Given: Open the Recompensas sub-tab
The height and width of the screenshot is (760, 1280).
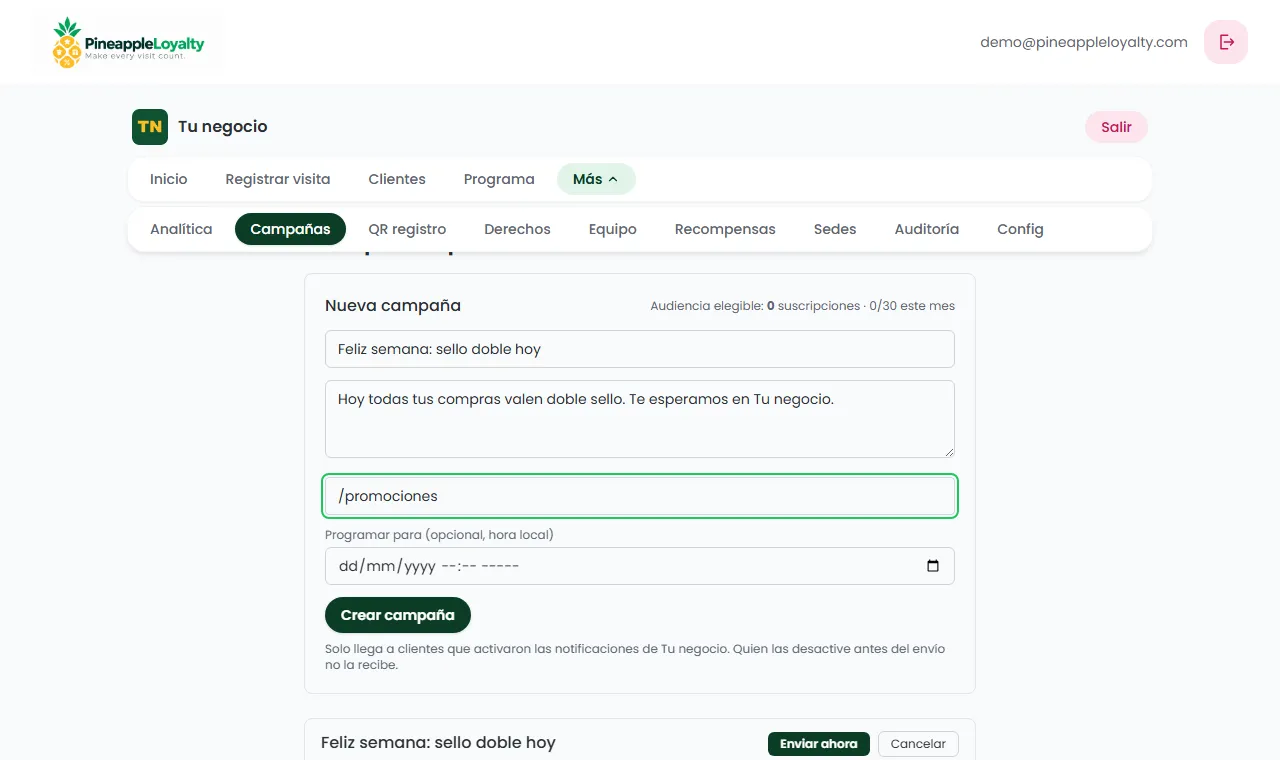Looking at the screenshot, I should point(725,229).
